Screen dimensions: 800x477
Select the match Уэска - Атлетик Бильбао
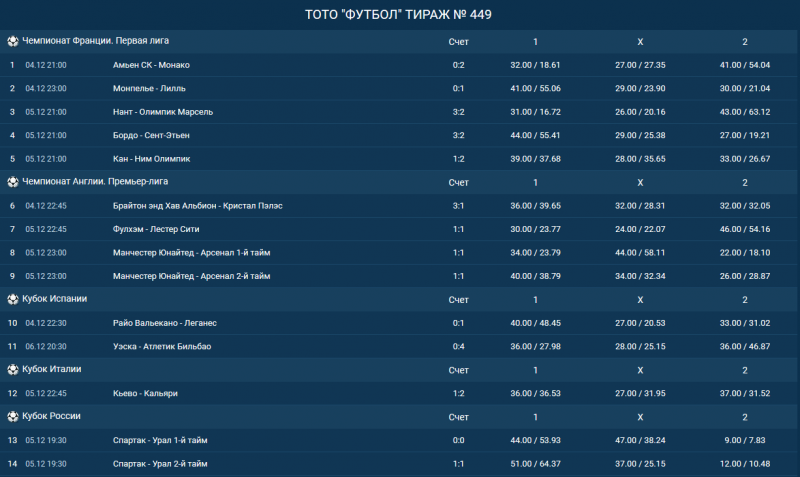(162, 347)
